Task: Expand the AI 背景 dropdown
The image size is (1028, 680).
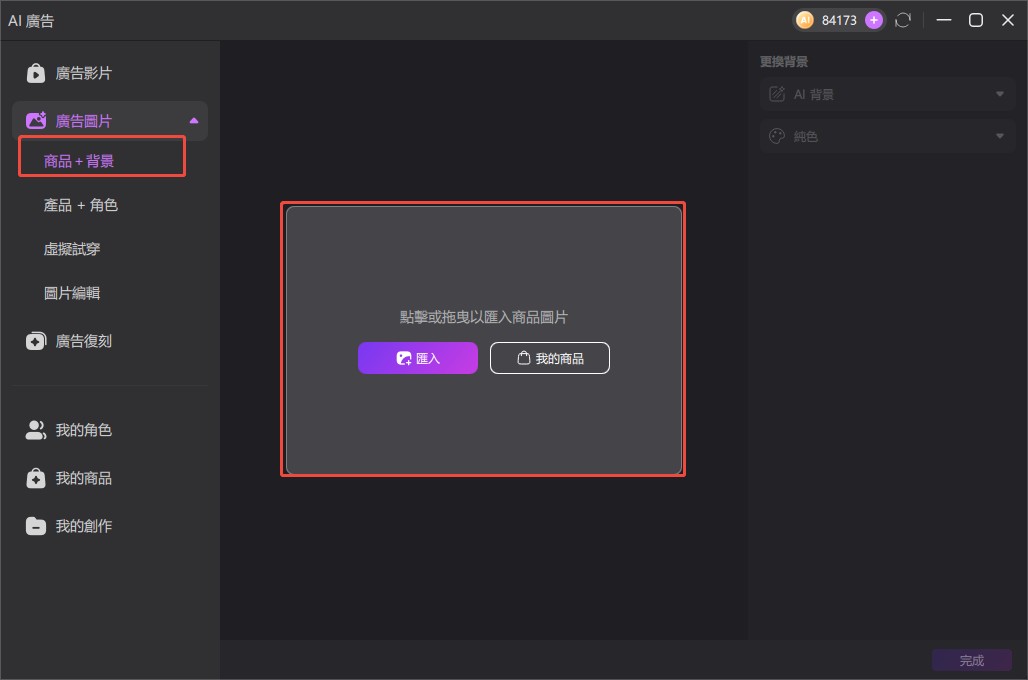Action: (x=887, y=94)
